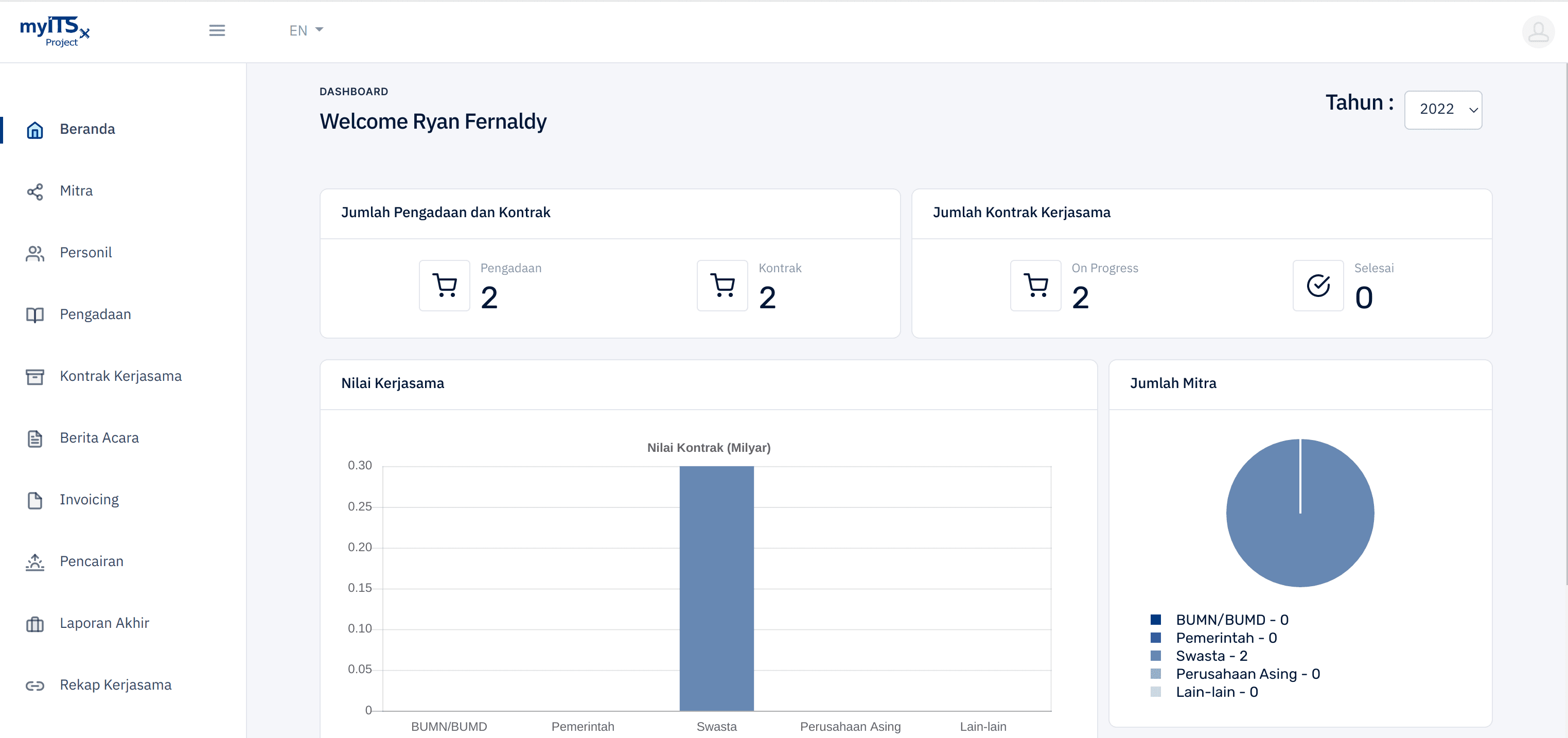
Task: Open the EN language dropdown
Action: (x=306, y=30)
